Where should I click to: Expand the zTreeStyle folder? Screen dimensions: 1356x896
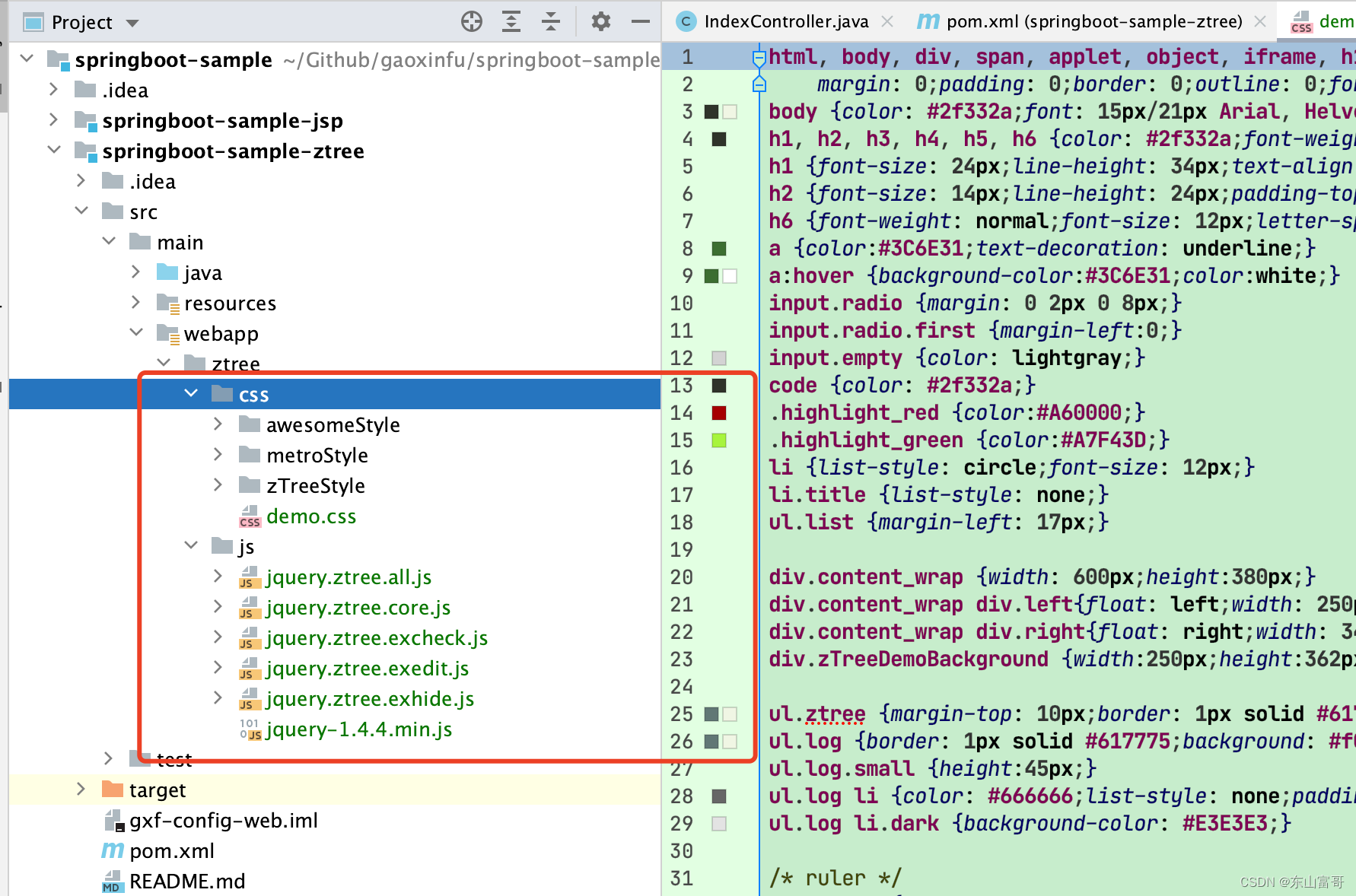point(218,485)
